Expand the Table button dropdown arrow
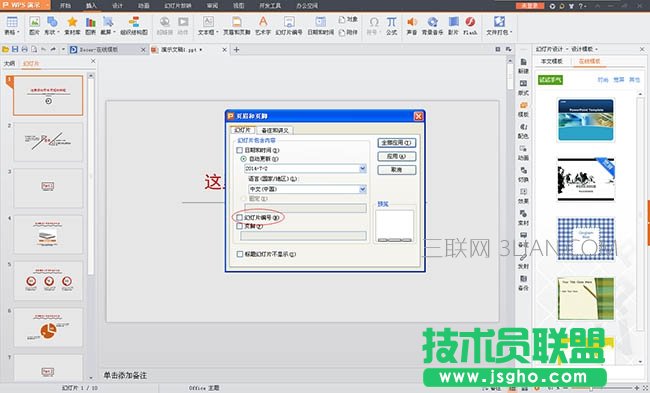The height and width of the screenshot is (393, 650). click(19, 32)
